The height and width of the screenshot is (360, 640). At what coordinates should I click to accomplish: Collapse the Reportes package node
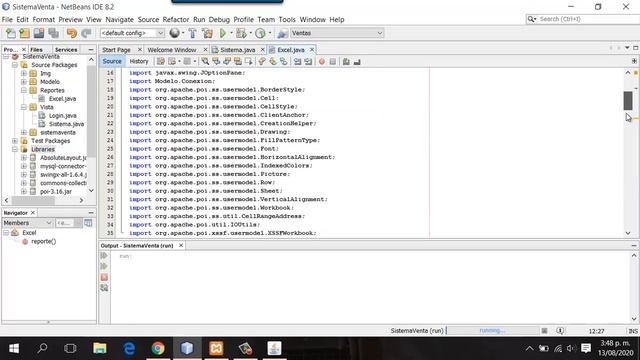(24, 90)
